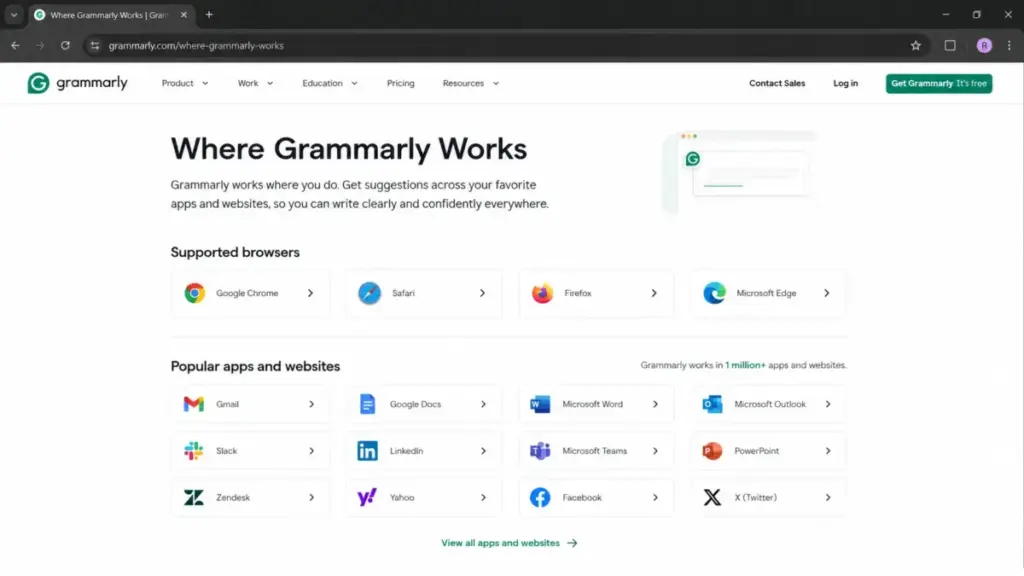Select the Slack icon
Viewport: 1024px width, 576px height.
coord(193,451)
